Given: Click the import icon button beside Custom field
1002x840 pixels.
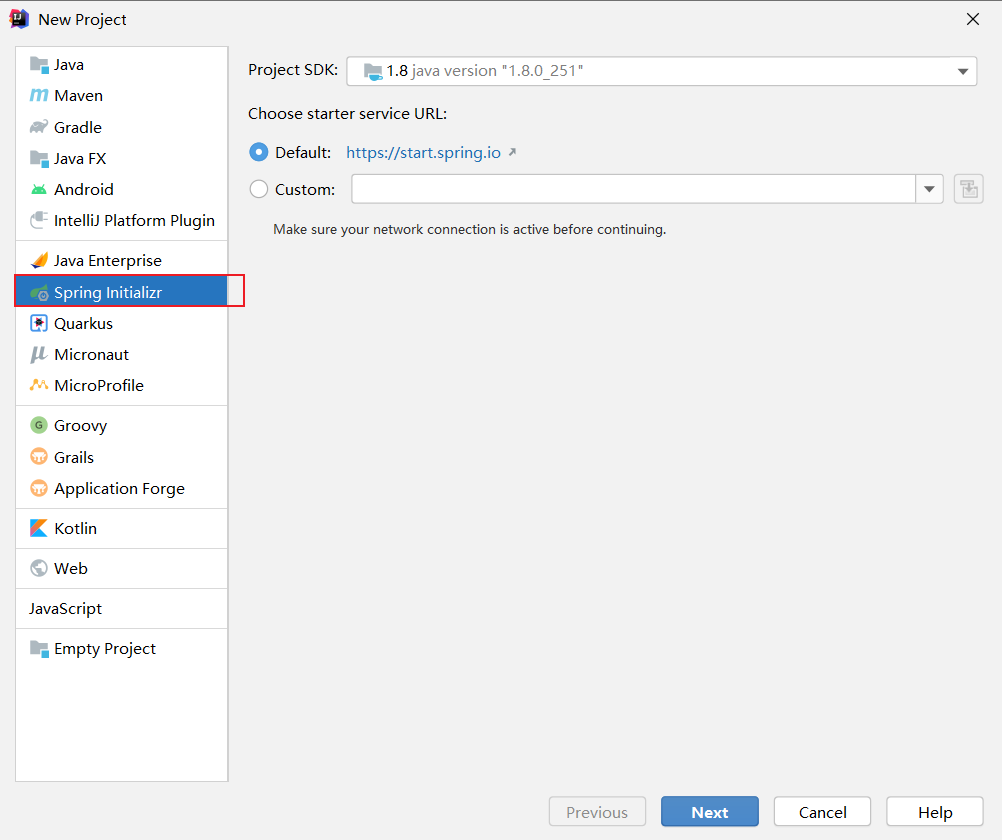Looking at the screenshot, I should (x=969, y=189).
